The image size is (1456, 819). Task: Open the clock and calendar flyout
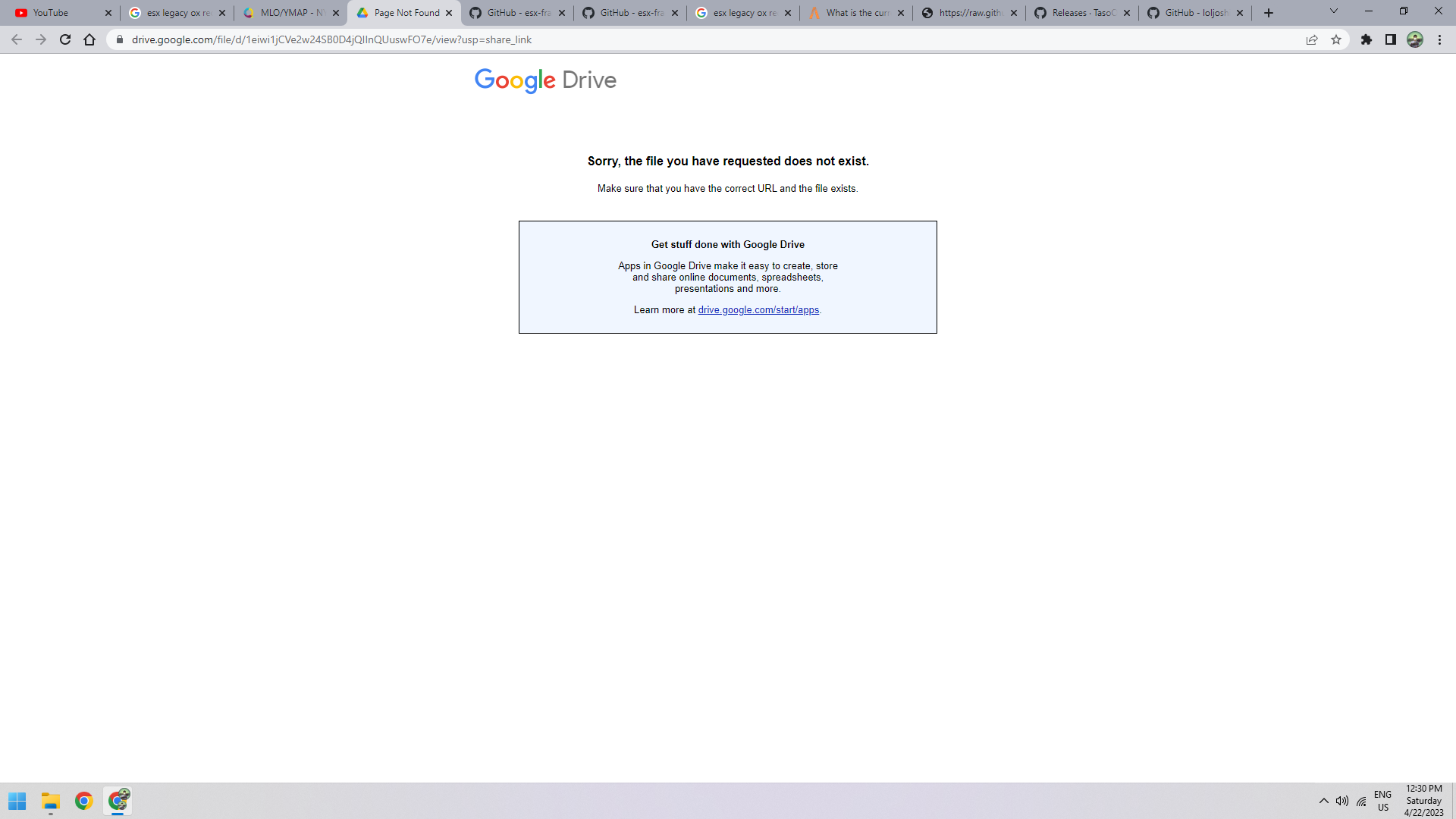pos(1424,801)
